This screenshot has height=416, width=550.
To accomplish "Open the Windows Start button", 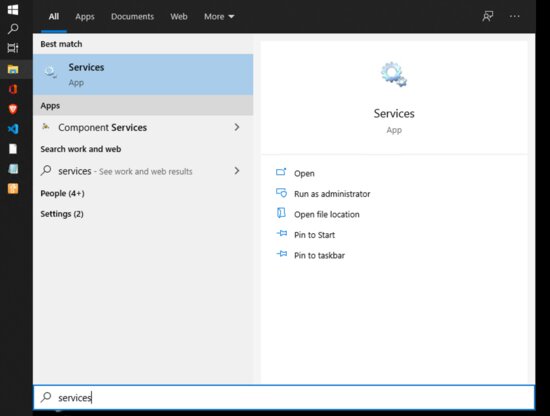I will pos(13,9).
